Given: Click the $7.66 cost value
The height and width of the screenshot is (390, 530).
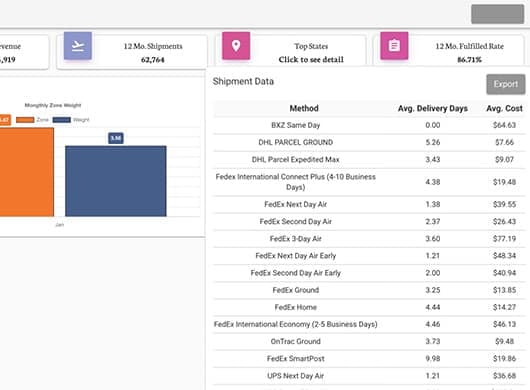Looking at the screenshot, I should click(504, 142).
